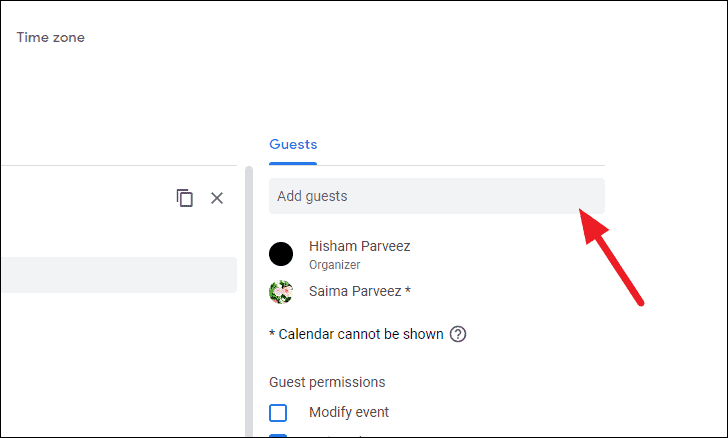Select guest Saima Parveez

pyautogui.click(x=355, y=291)
